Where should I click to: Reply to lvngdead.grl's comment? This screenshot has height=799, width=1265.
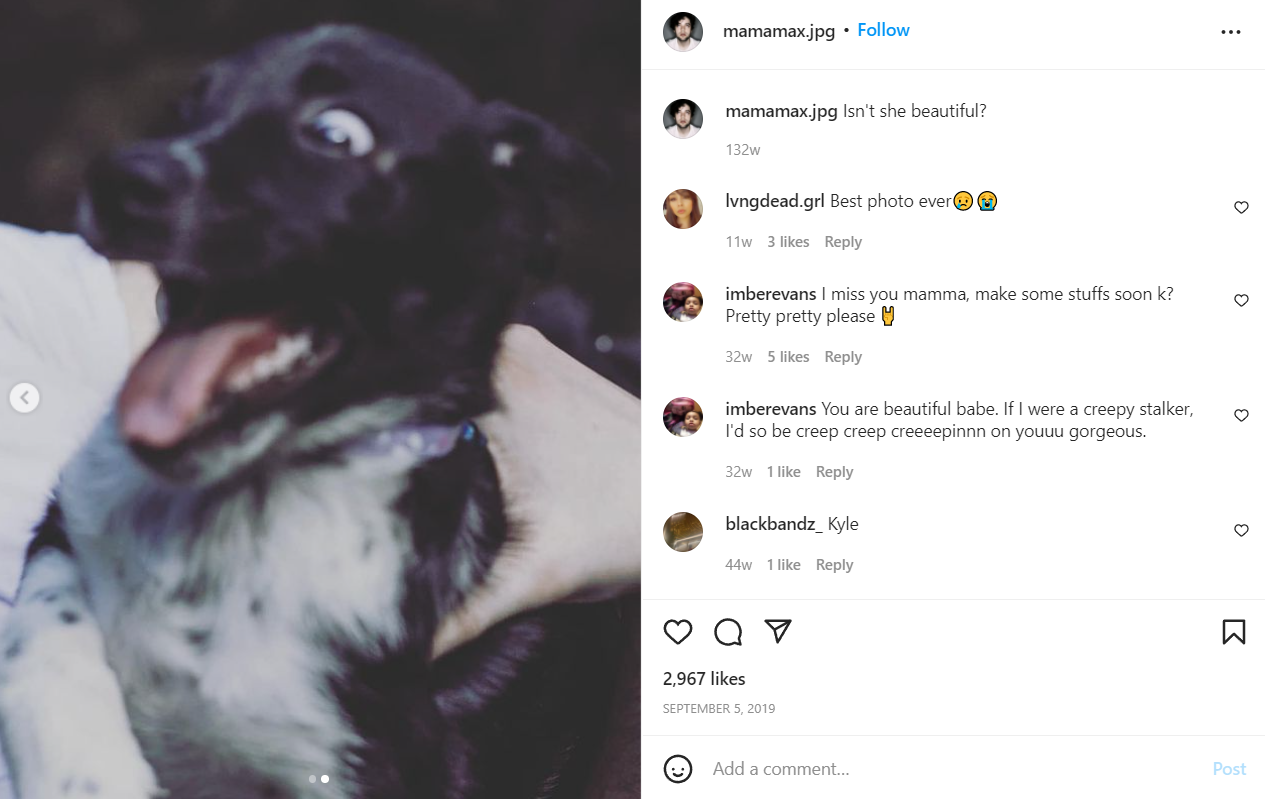843,242
